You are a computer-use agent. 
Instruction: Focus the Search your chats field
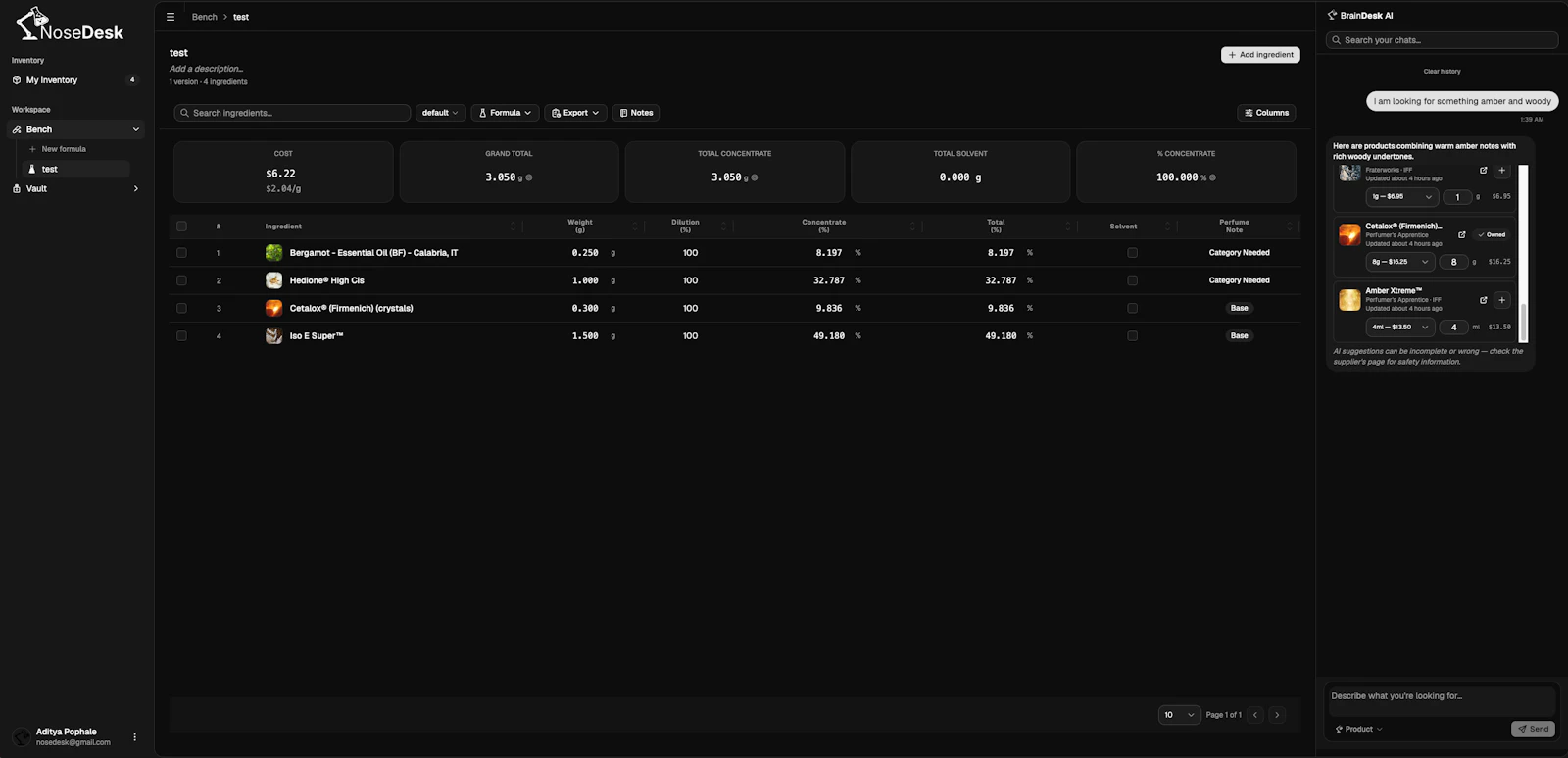pos(1442,40)
